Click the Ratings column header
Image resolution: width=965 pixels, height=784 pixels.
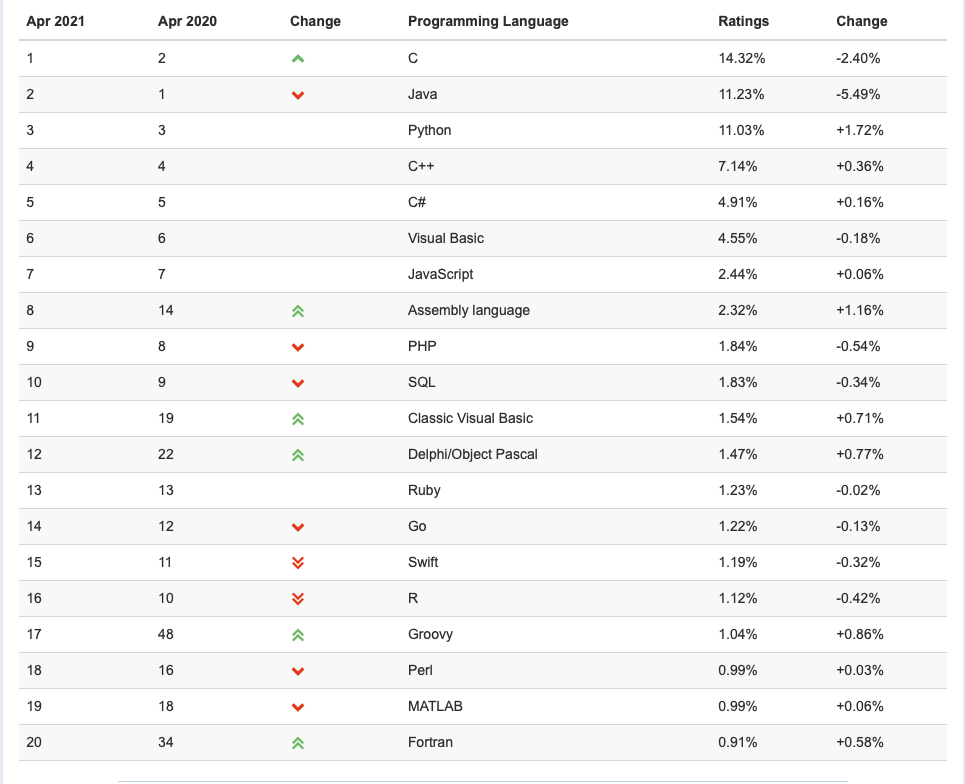(x=743, y=22)
